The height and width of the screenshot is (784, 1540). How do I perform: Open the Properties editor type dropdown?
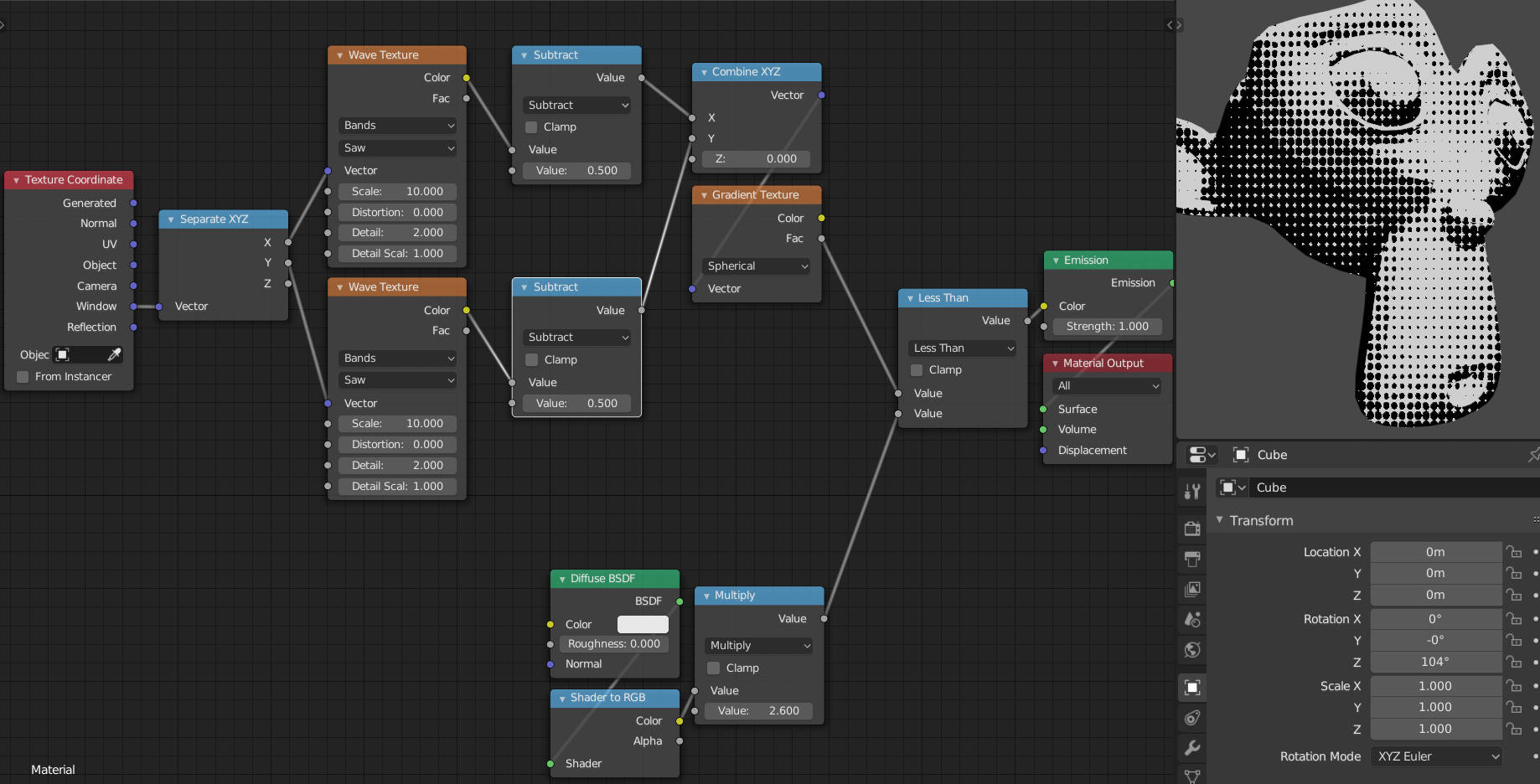[x=1202, y=455]
